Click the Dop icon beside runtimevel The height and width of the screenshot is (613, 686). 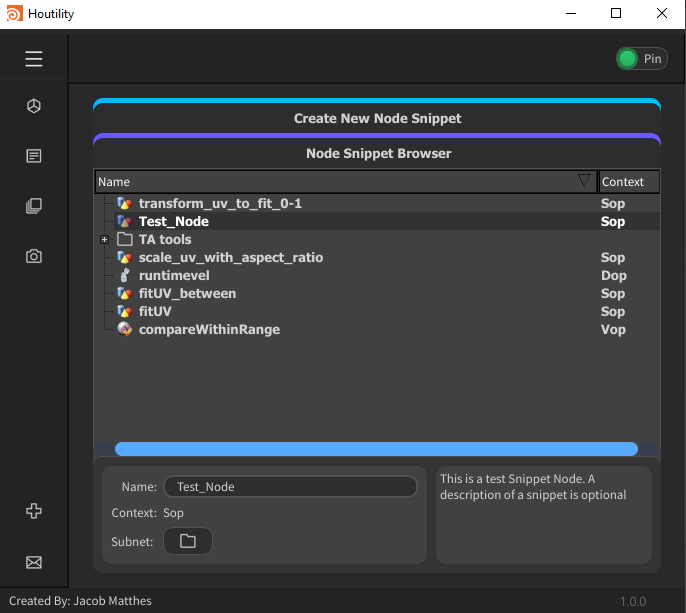pos(125,275)
